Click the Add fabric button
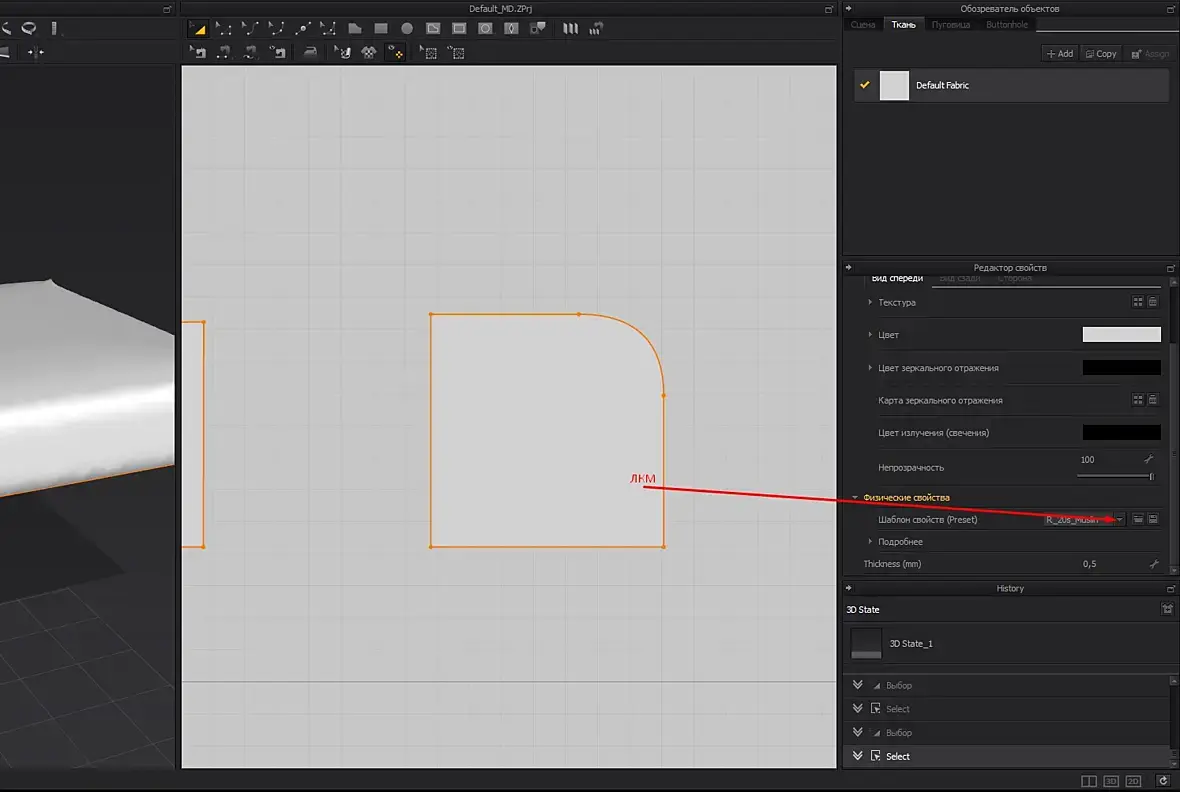 tap(1059, 54)
